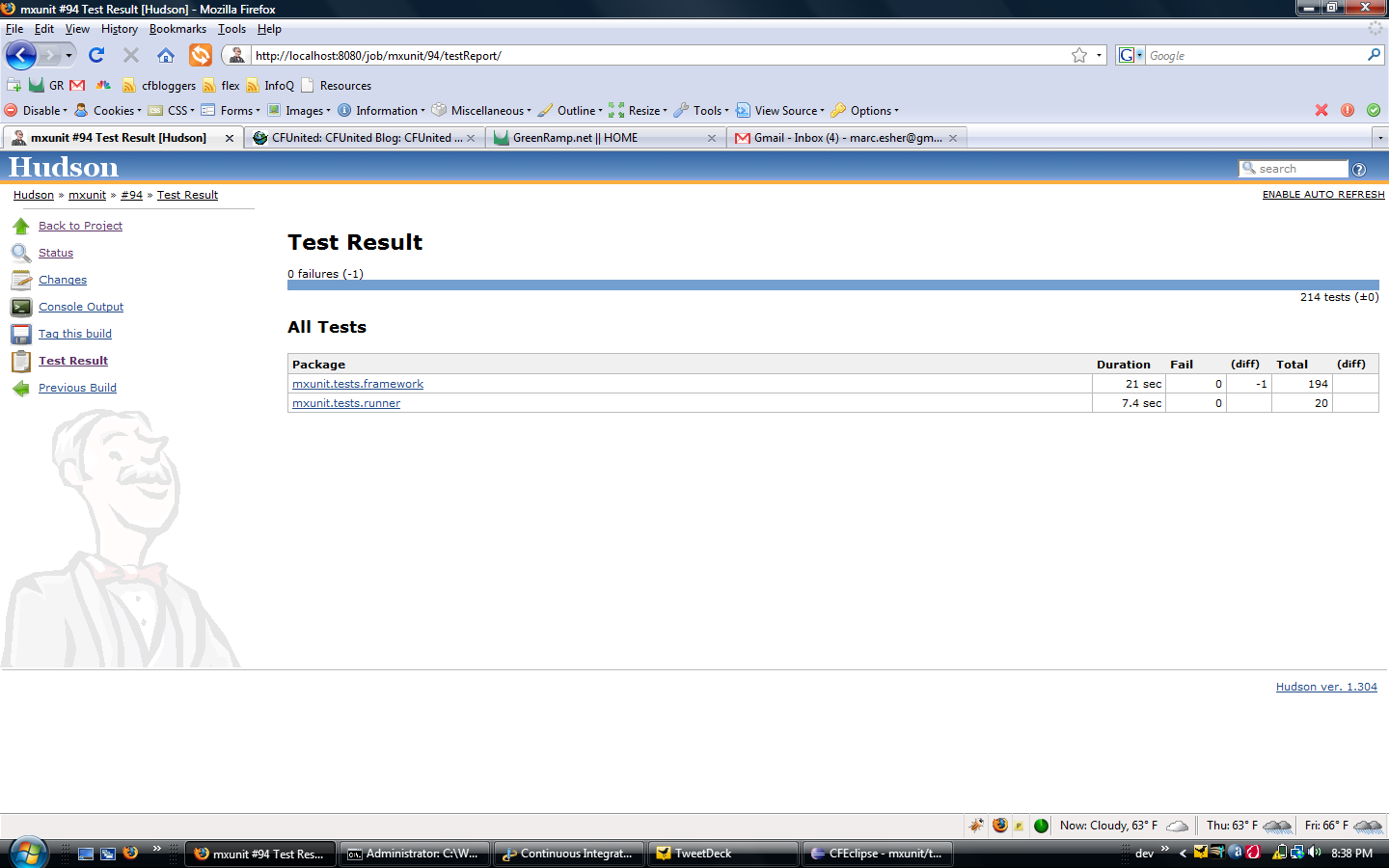Click the blue test results progress bar

click(833, 285)
